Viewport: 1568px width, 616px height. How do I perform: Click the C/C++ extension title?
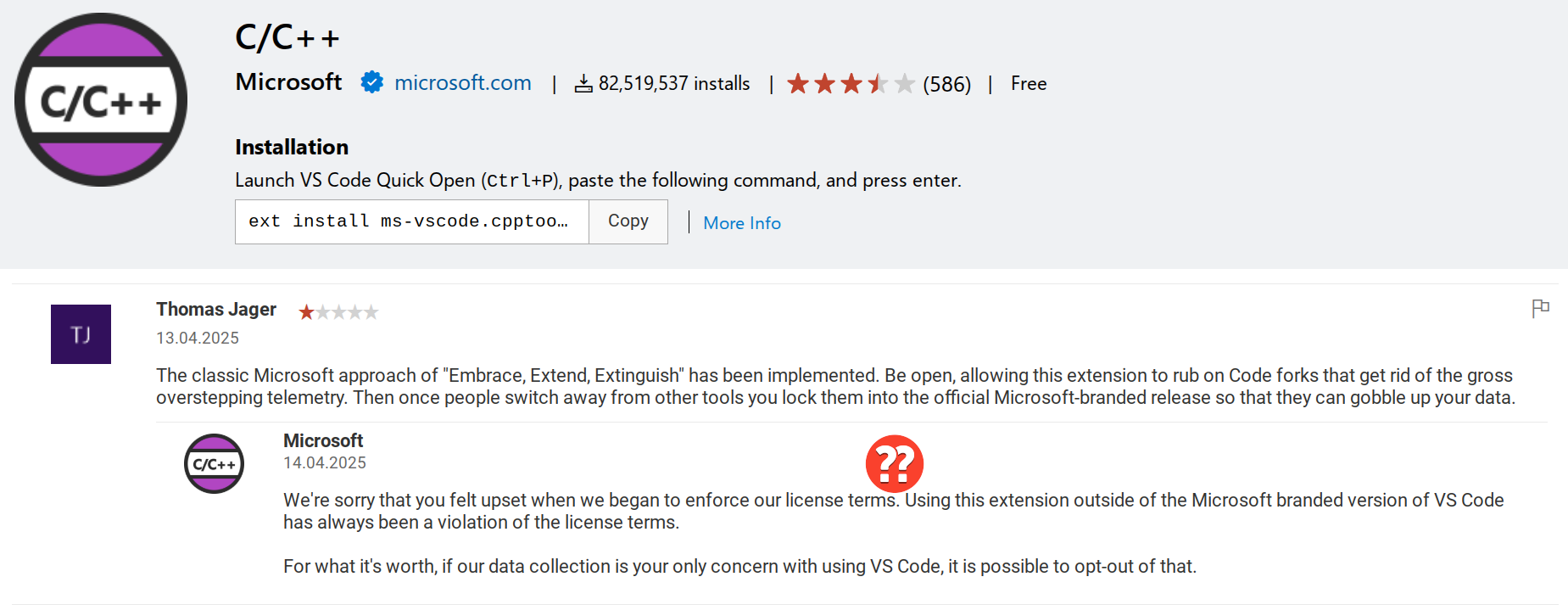pyautogui.click(x=287, y=37)
